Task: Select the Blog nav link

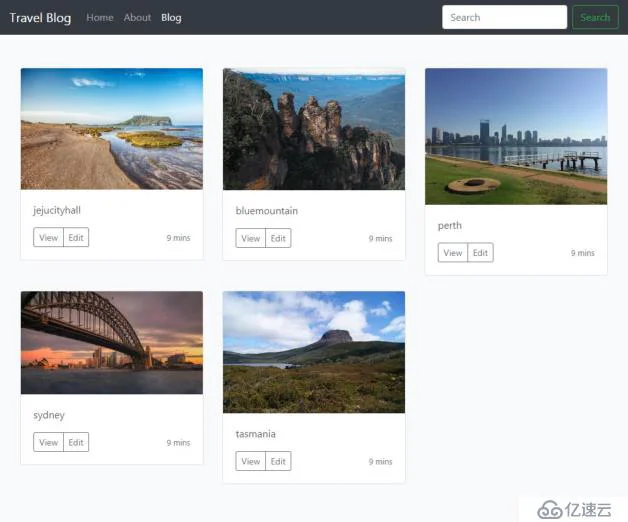Action: pyautogui.click(x=171, y=18)
